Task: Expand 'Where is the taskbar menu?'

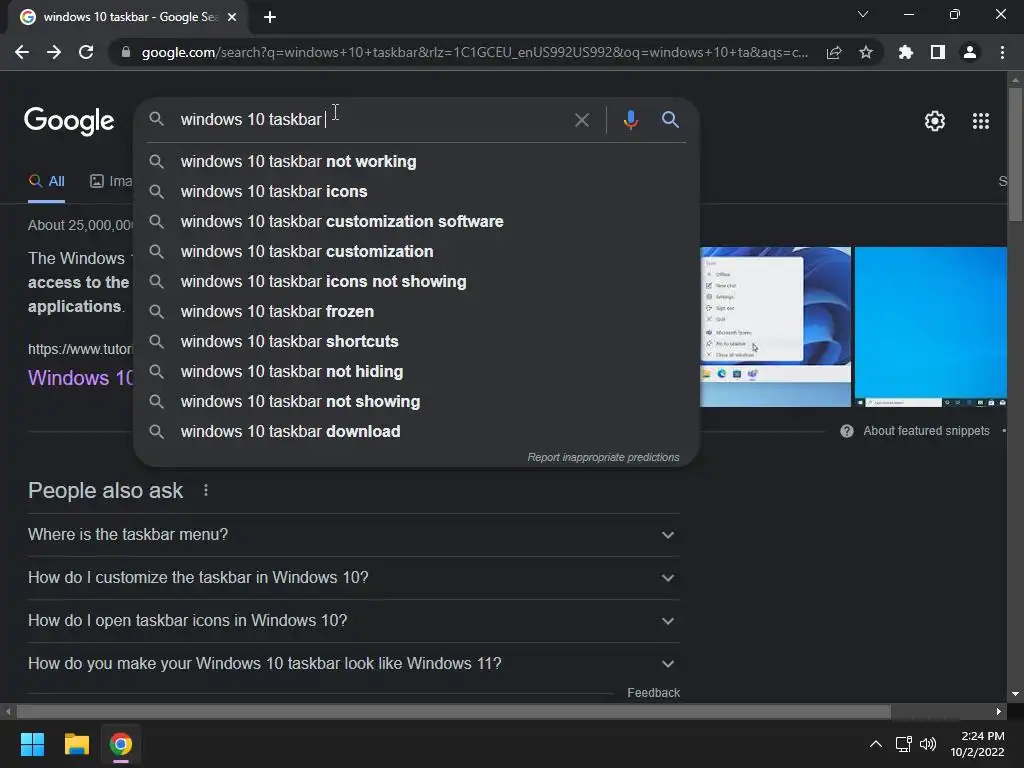Action: (353, 535)
